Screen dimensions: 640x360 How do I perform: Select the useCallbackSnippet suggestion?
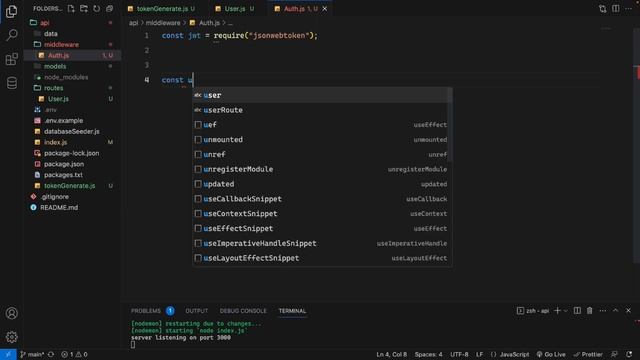pyautogui.click(x=322, y=199)
